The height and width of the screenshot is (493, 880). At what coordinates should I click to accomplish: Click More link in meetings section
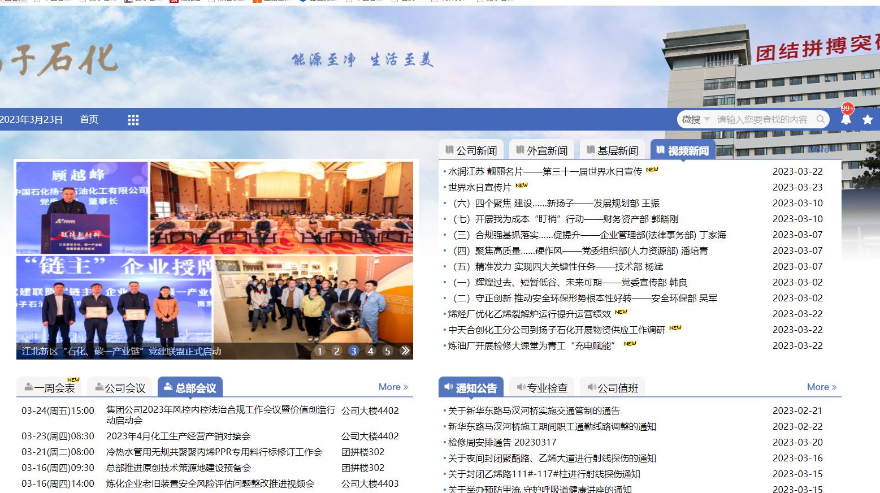[x=393, y=387]
